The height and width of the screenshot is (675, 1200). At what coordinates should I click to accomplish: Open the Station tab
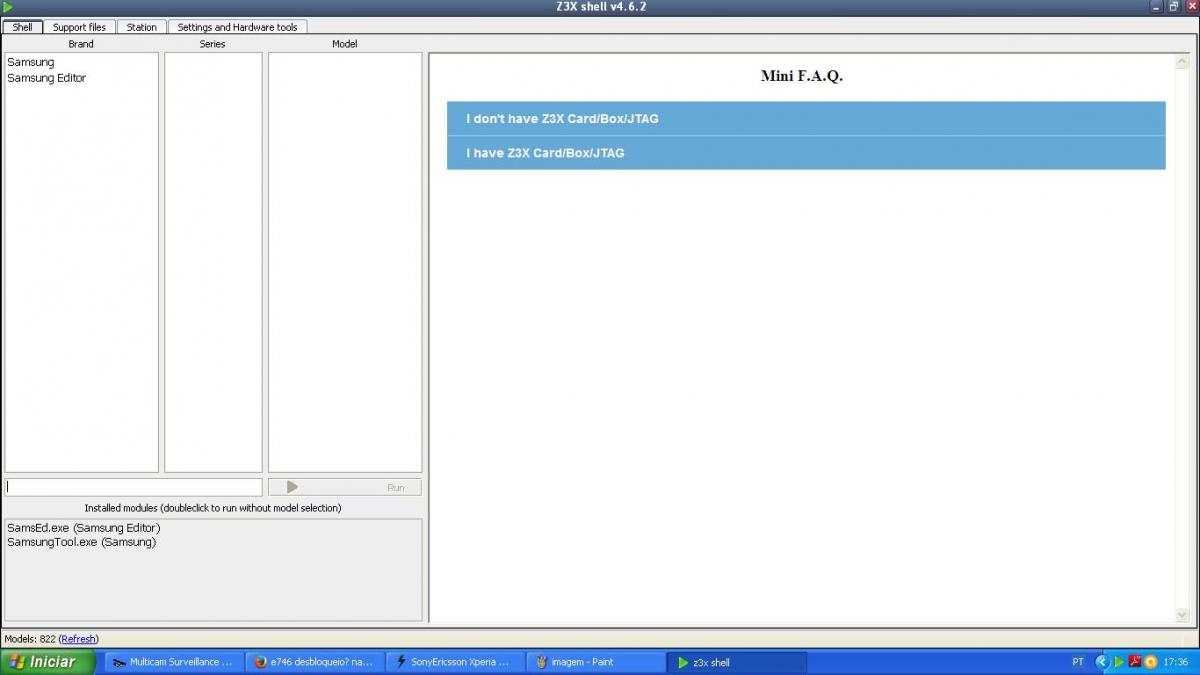141,27
